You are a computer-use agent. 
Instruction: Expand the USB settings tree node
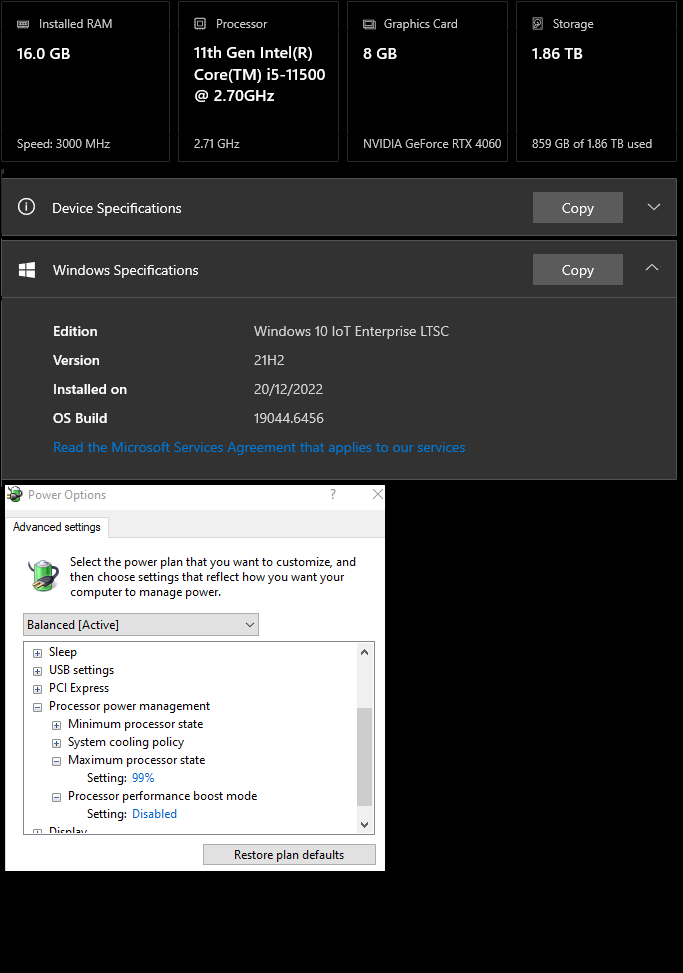tap(37, 671)
